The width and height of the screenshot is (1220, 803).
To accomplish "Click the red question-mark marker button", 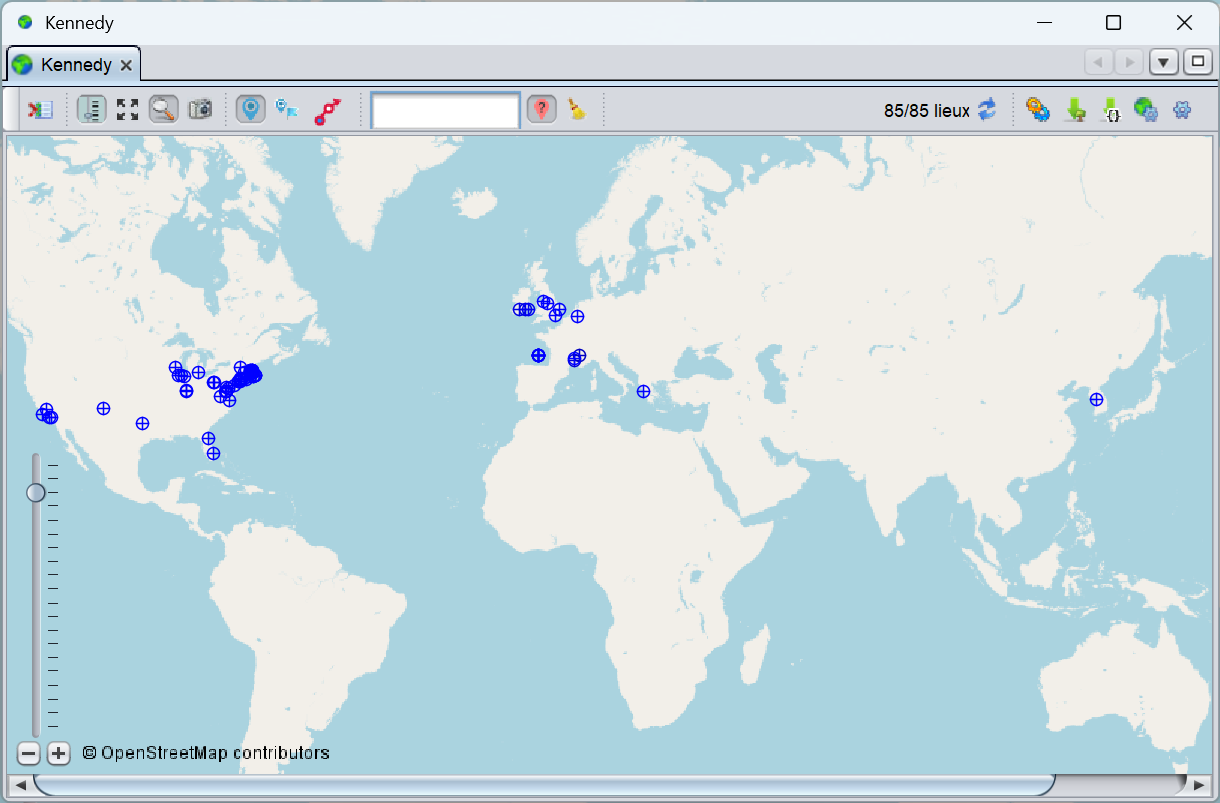I will tap(541, 109).
